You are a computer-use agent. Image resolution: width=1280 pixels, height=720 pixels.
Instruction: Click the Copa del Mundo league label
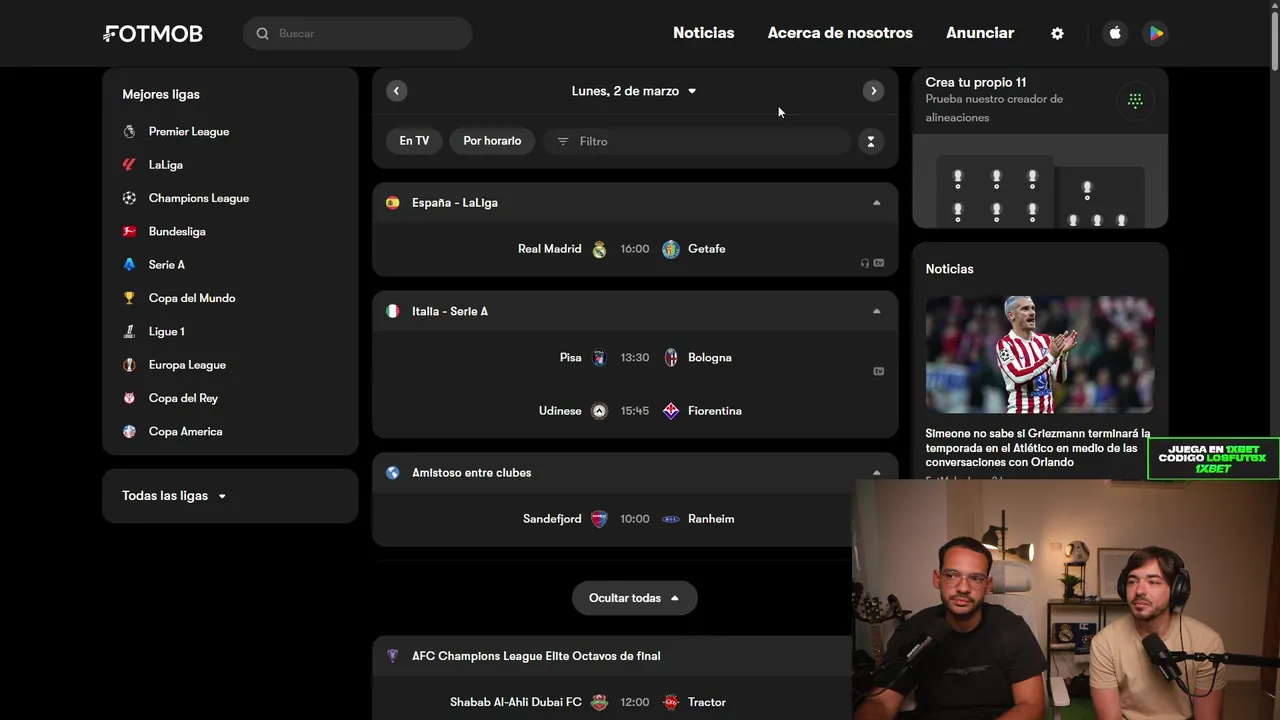192,298
